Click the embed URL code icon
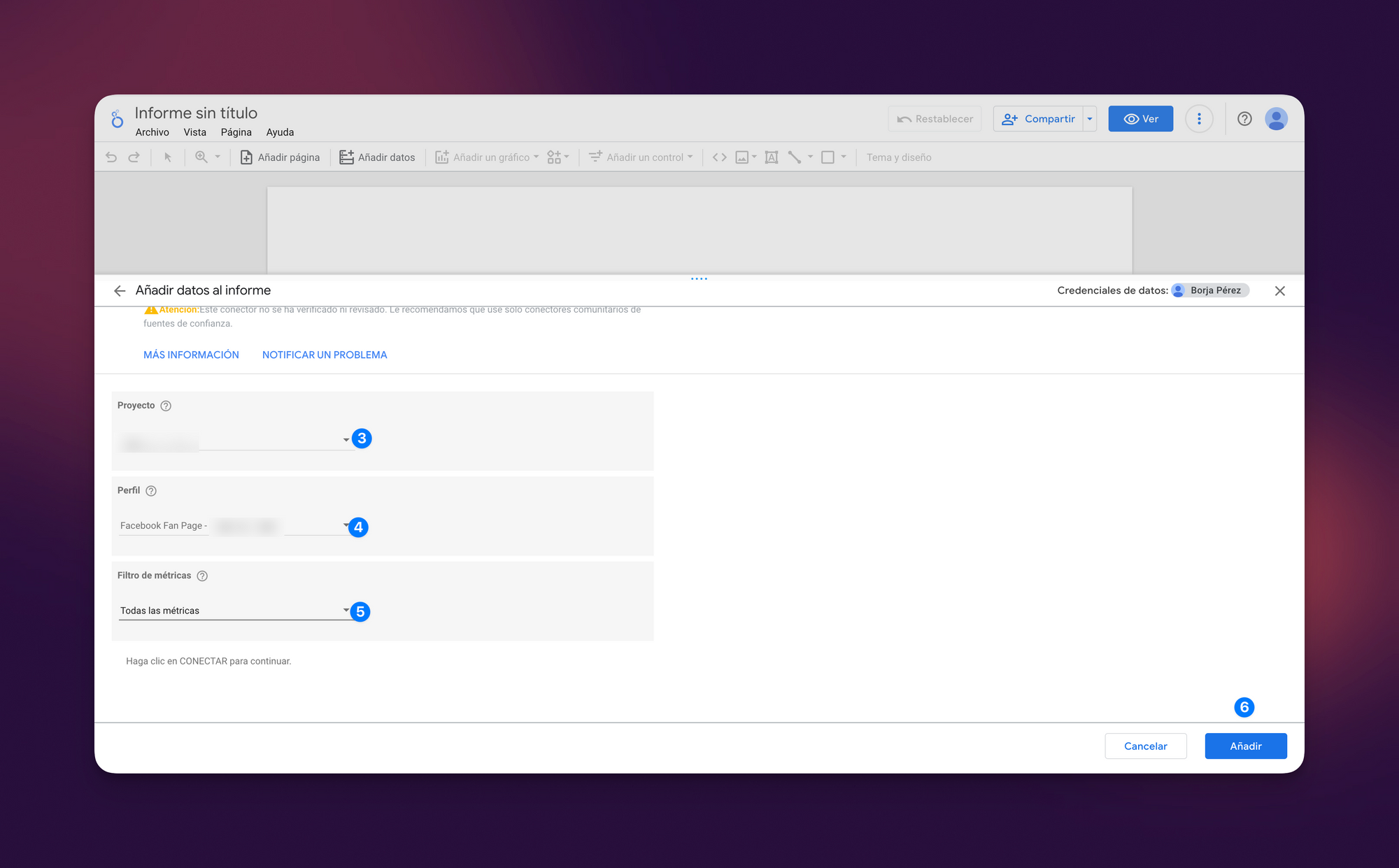Viewport: 1399px width, 868px height. (719, 157)
